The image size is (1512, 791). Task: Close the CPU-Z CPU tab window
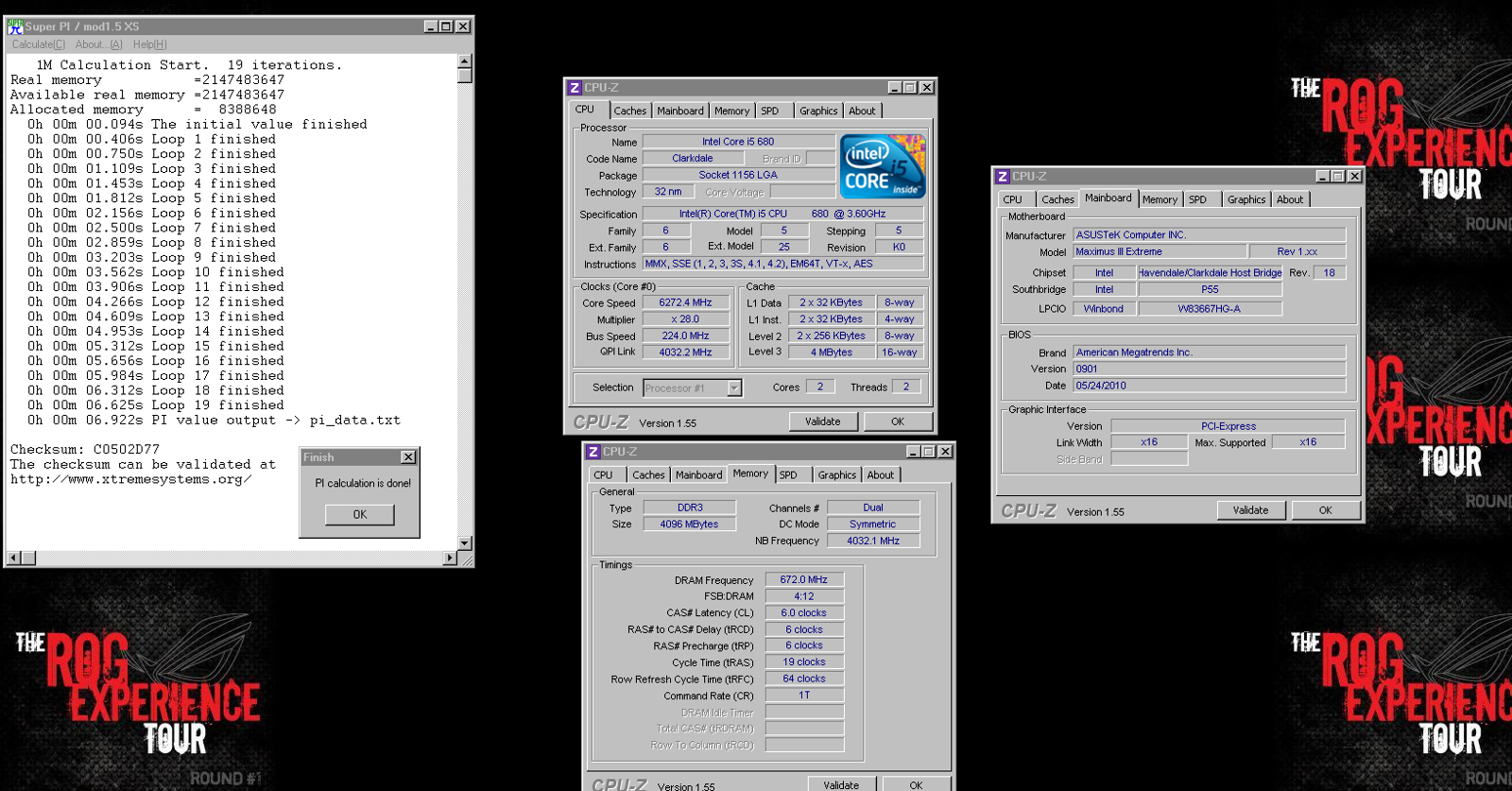point(927,88)
